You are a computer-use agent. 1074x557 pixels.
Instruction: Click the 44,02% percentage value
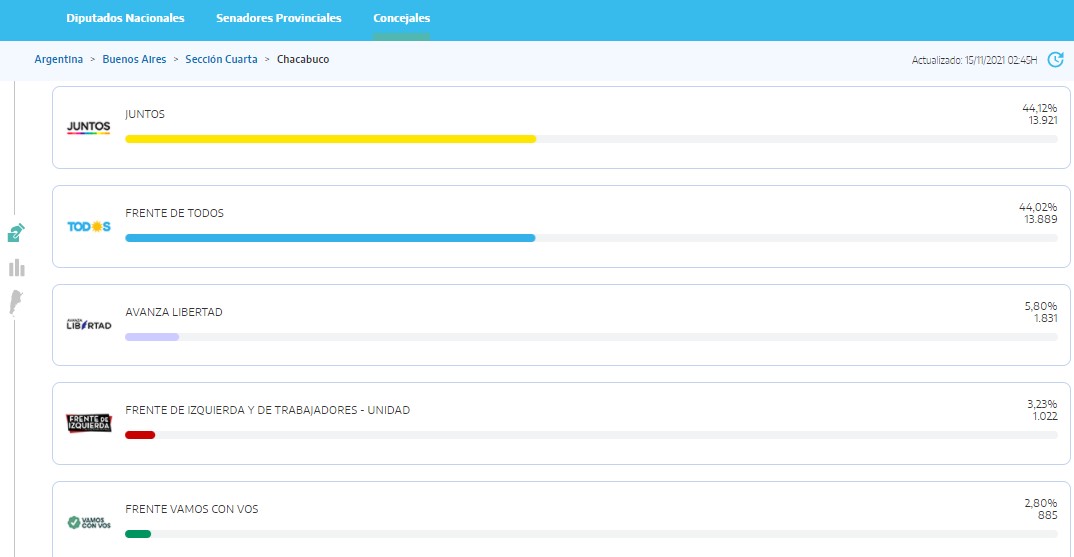coord(1038,207)
